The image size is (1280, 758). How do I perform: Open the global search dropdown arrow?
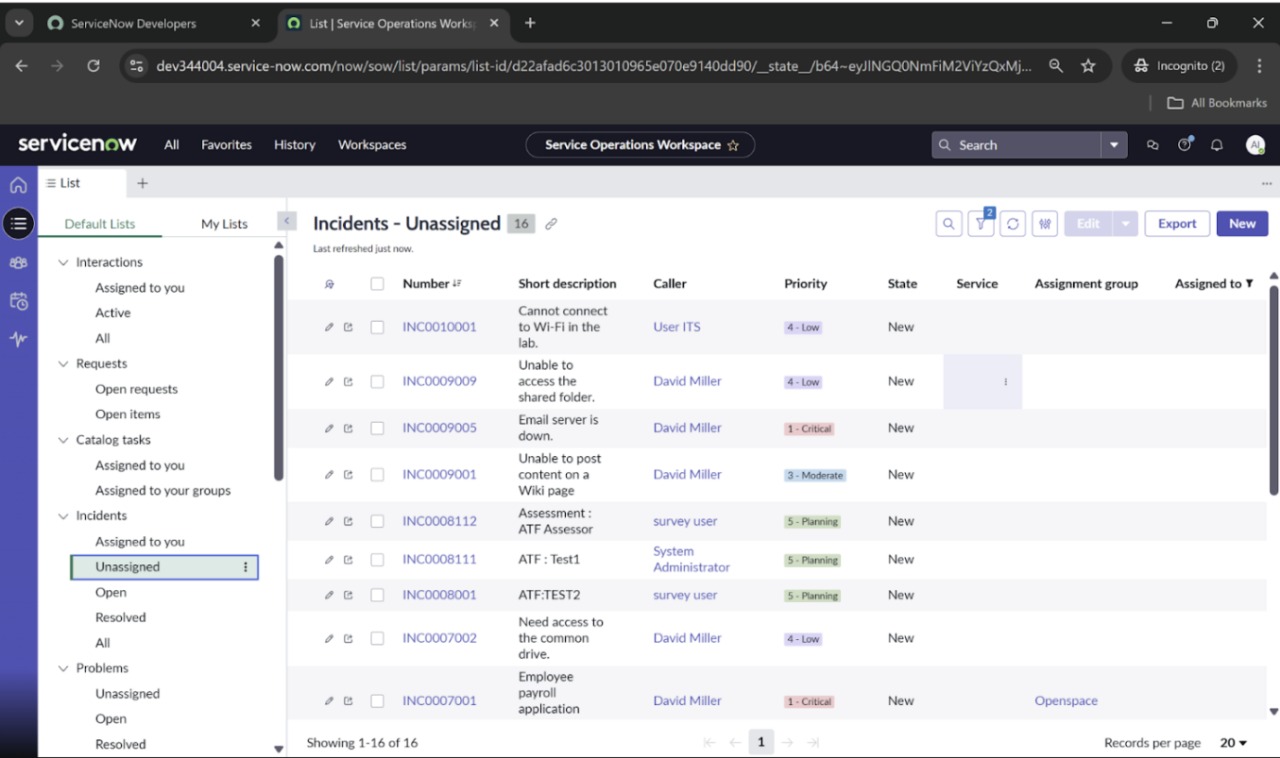point(1115,145)
